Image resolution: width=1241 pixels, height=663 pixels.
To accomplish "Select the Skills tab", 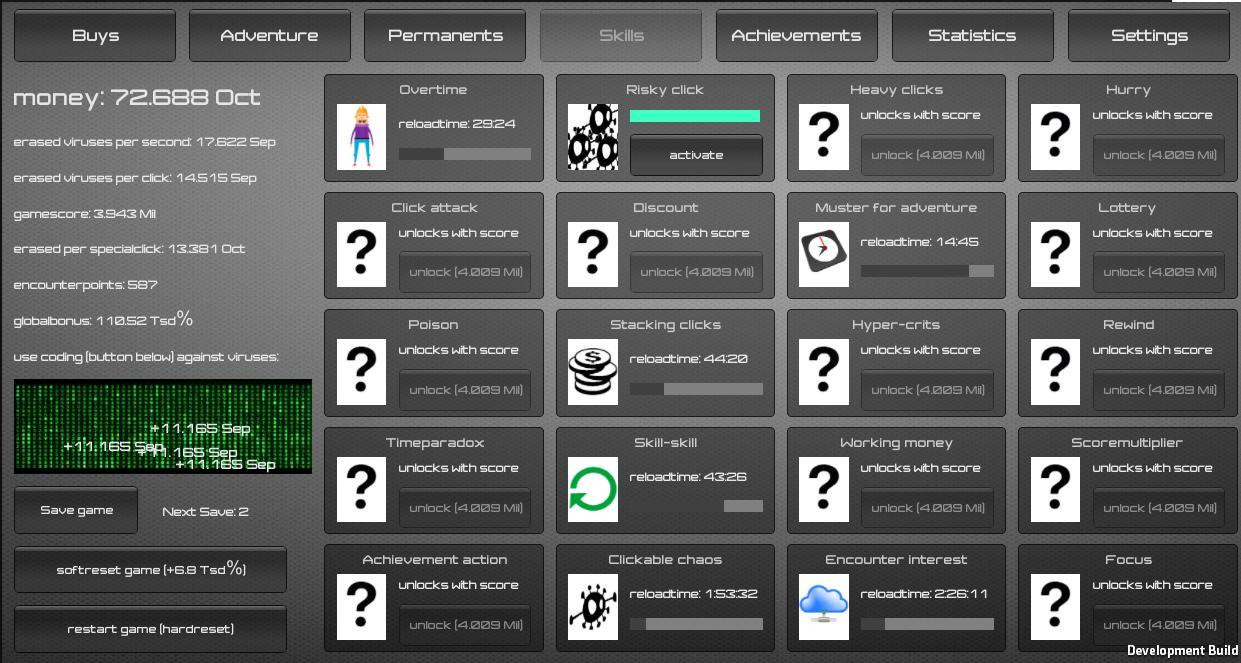I will click(x=621, y=35).
